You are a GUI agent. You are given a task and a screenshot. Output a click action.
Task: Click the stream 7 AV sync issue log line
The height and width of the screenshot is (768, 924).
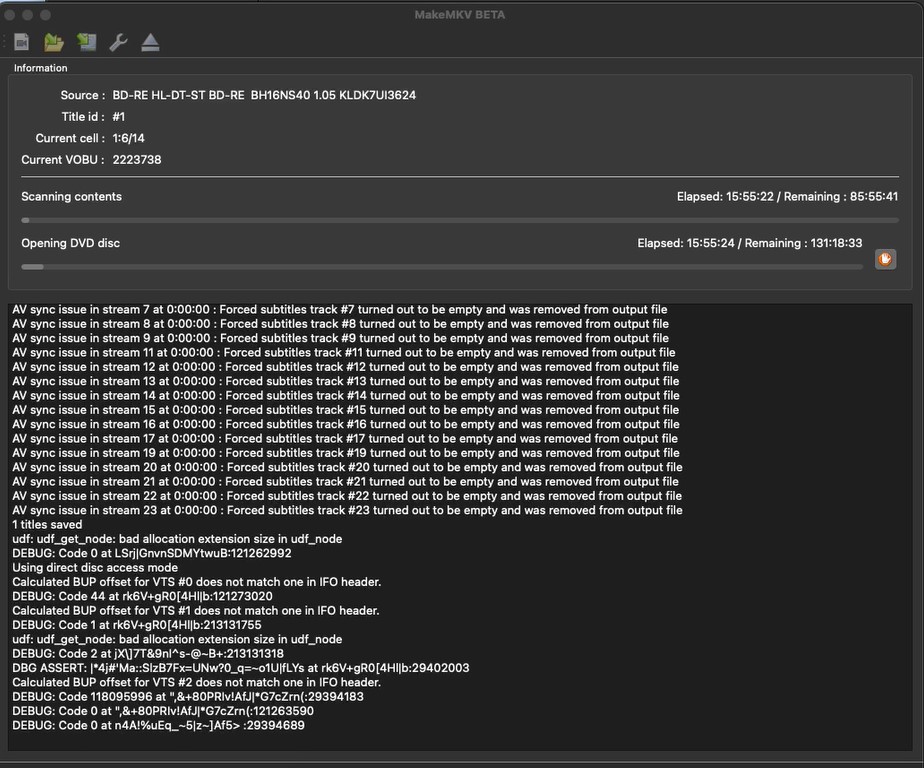(x=339, y=309)
